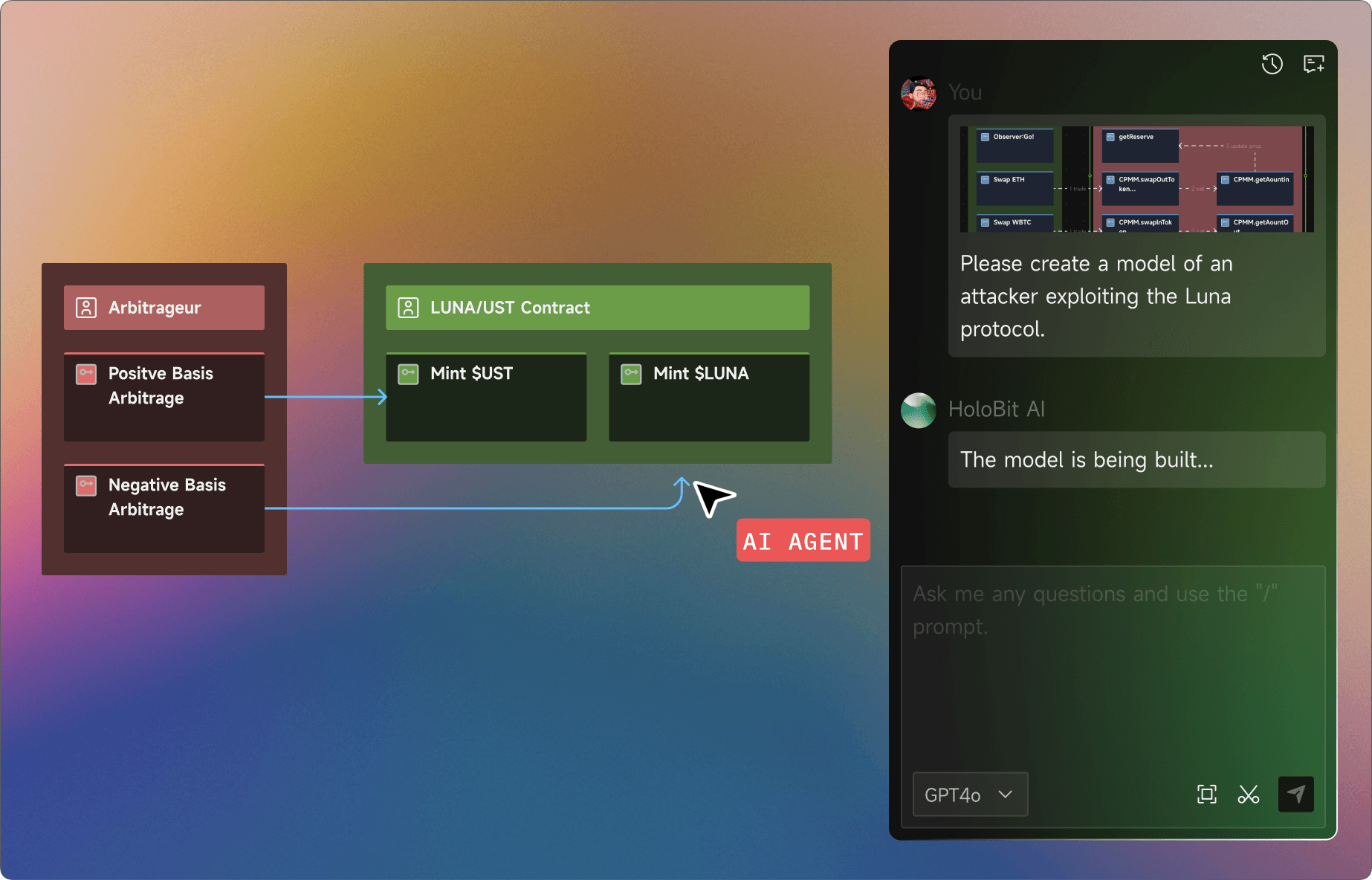Click the red AI AGENT label
1372x880 pixels.
803,540
